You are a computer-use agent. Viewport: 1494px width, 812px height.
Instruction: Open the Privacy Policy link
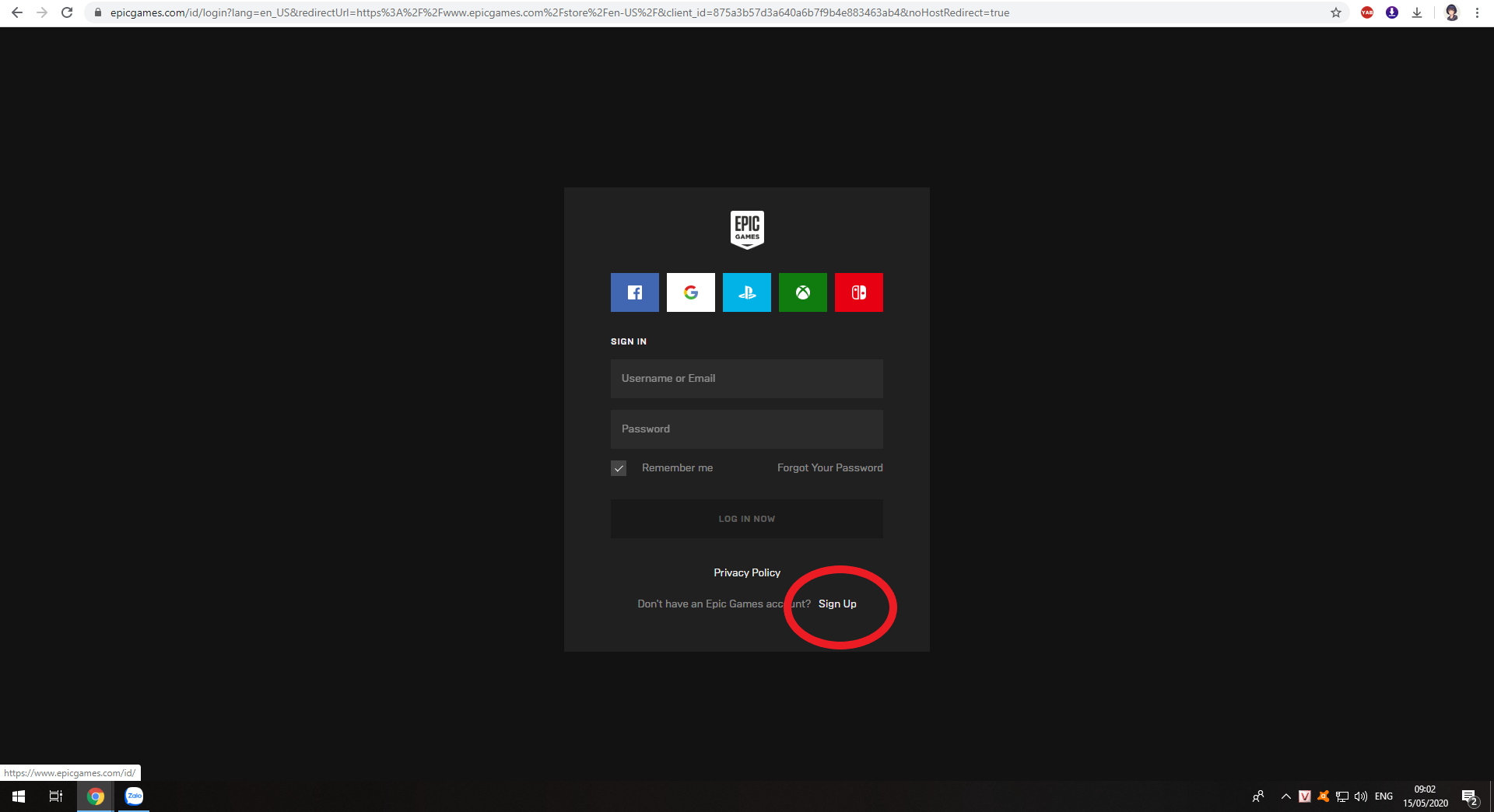(746, 572)
